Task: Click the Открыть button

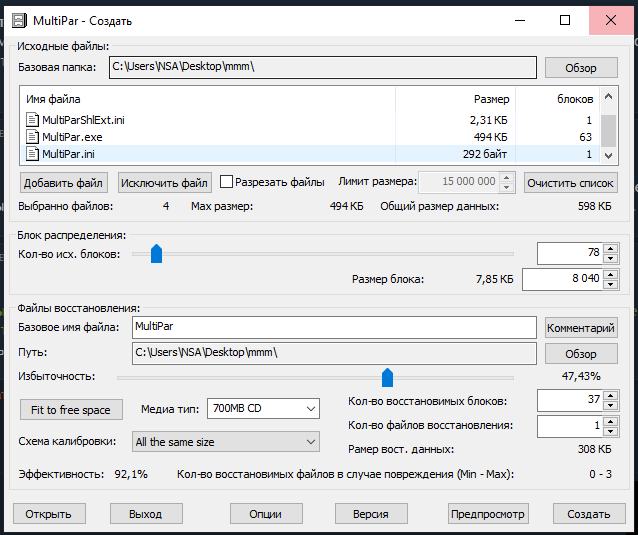Action: point(49,514)
